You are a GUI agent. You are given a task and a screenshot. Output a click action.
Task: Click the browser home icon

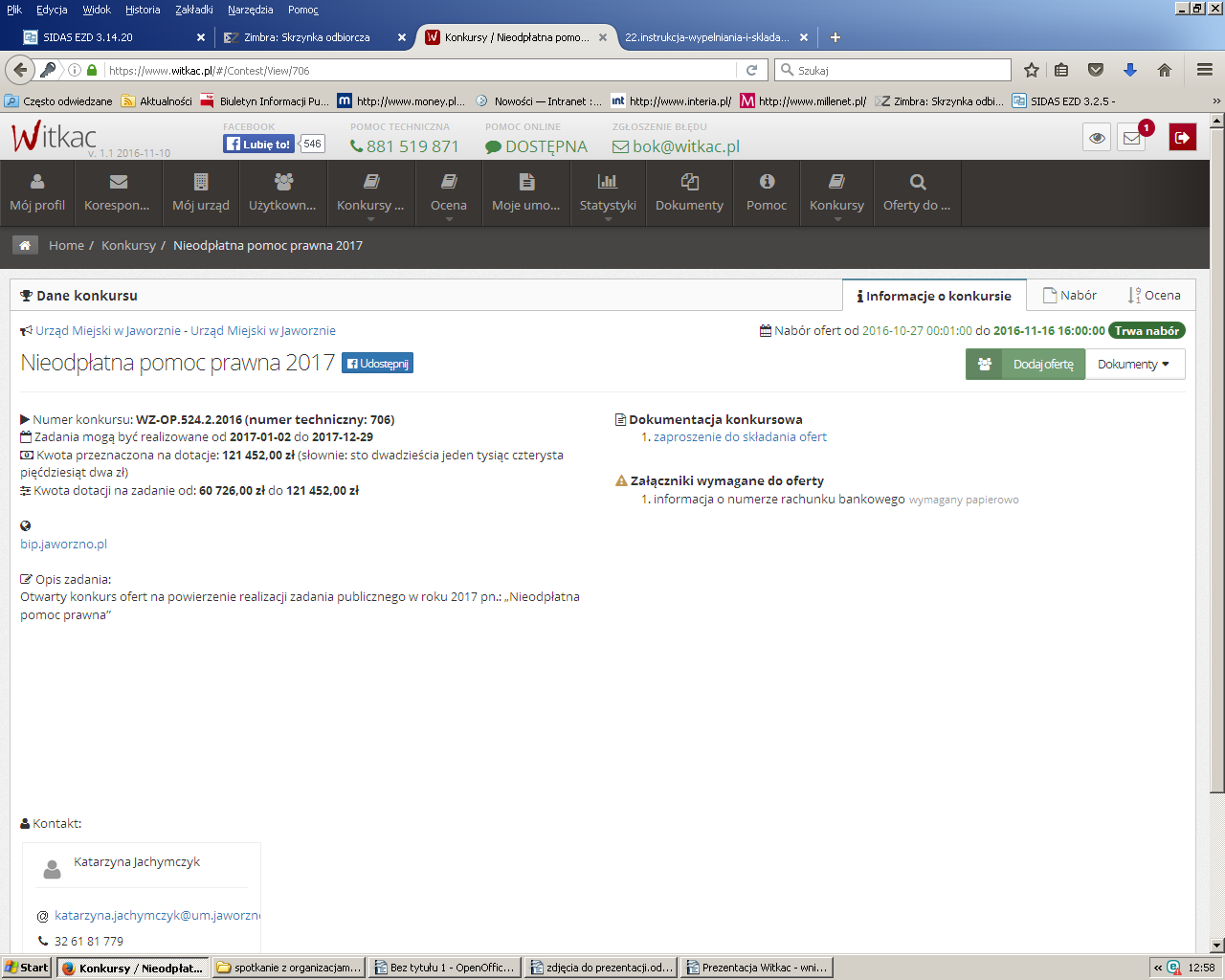tap(1165, 70)
